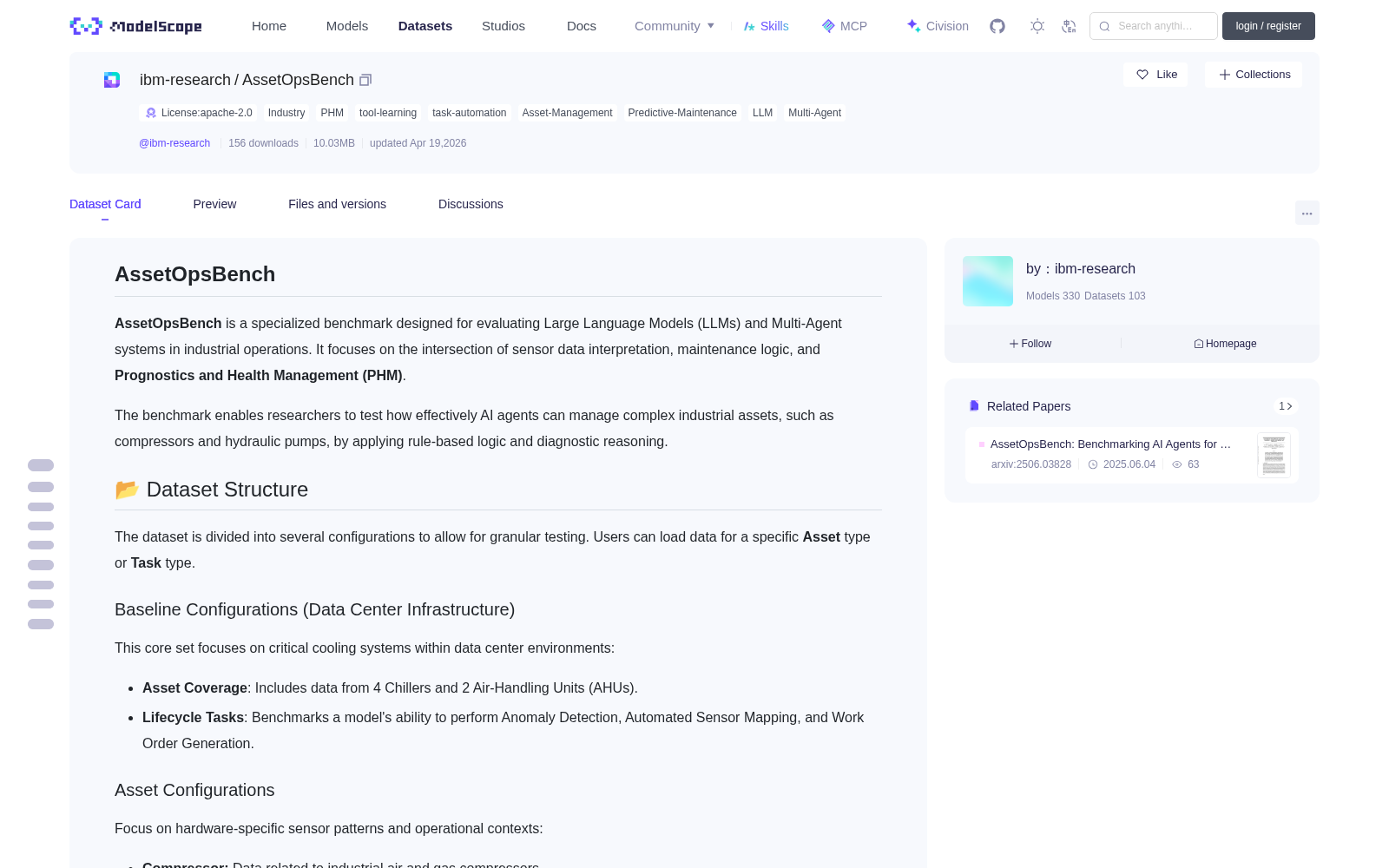Select the task-automation tag
This screenshot has width=1389, height=868.
pyautogui.click(x=469, y=113)
